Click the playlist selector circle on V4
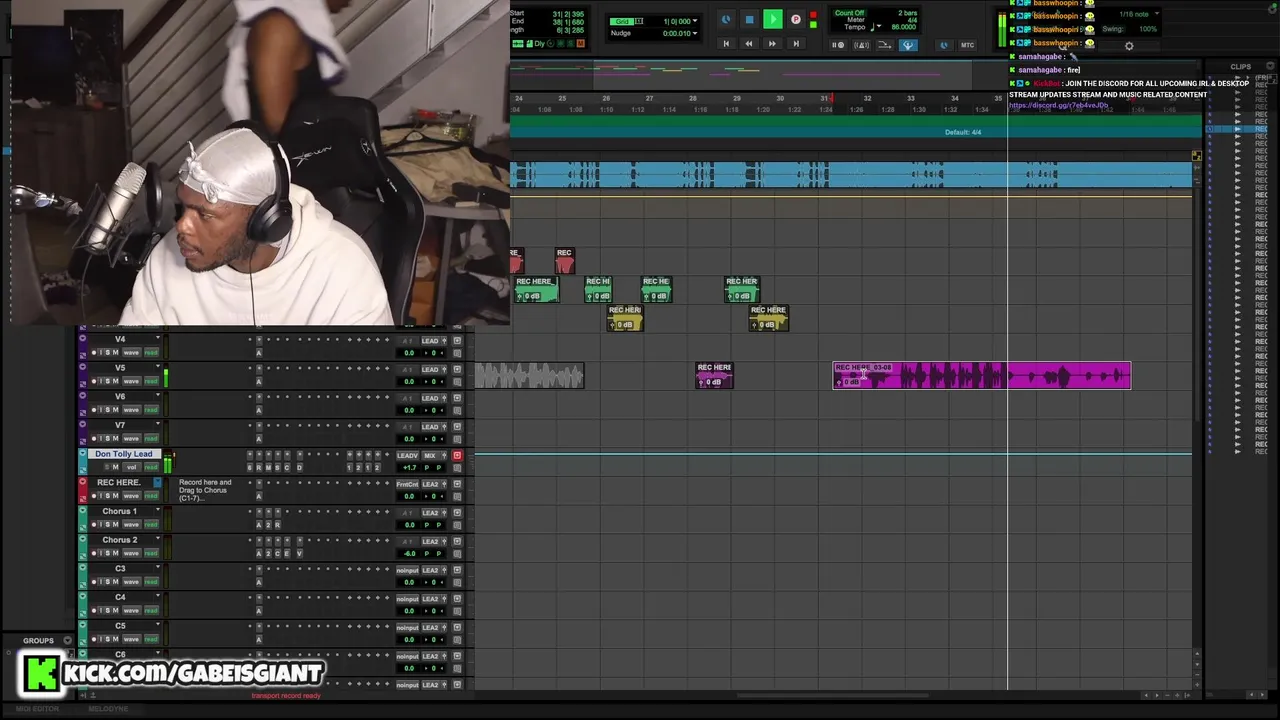 (83, 339)
